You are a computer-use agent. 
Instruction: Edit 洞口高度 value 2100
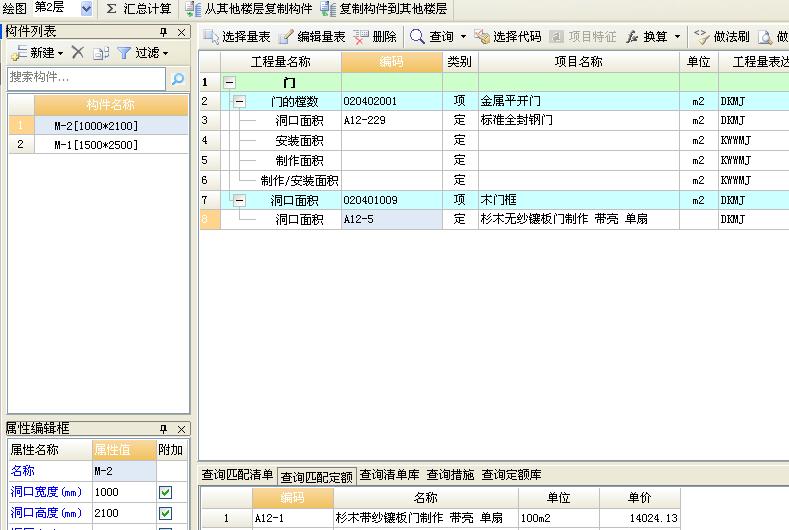coord(124,513)
